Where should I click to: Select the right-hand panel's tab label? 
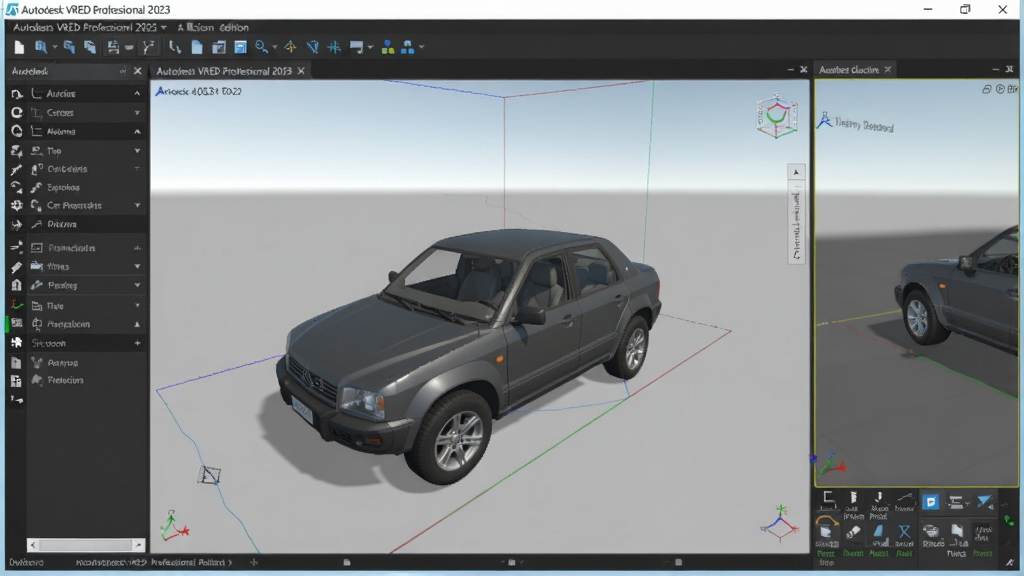(848, 70)
